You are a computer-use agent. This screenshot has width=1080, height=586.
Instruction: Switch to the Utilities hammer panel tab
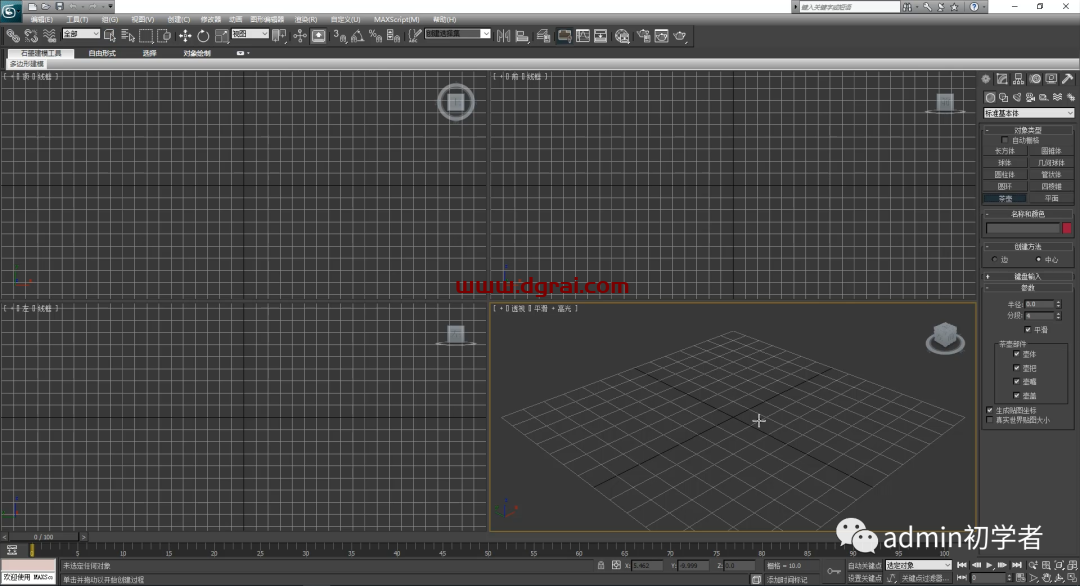tap(1068, 79)
